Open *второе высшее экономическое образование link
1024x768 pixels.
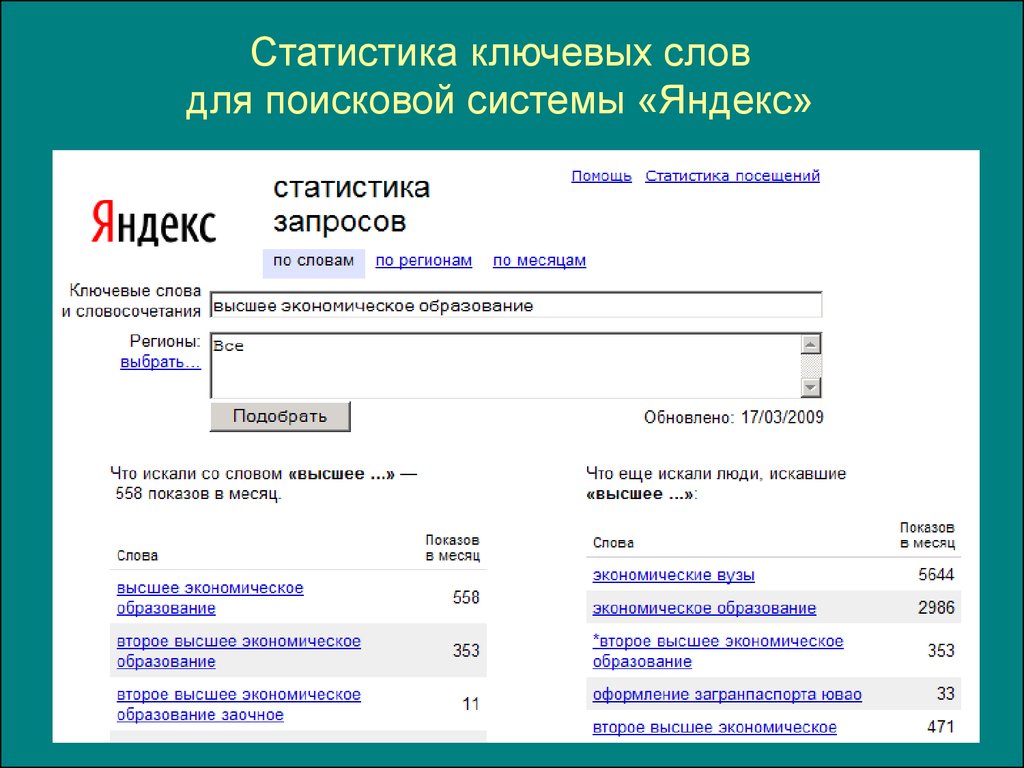718,651
